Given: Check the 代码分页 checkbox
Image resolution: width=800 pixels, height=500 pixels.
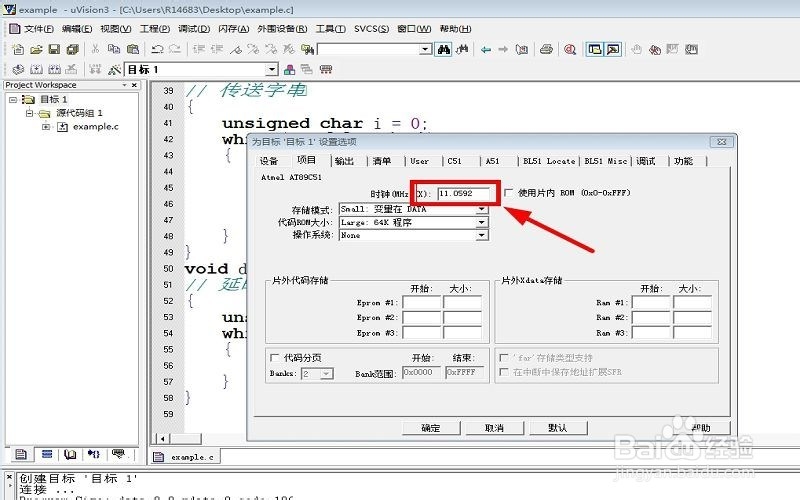Looking at the screenshot, I should [x=274, y=357].
